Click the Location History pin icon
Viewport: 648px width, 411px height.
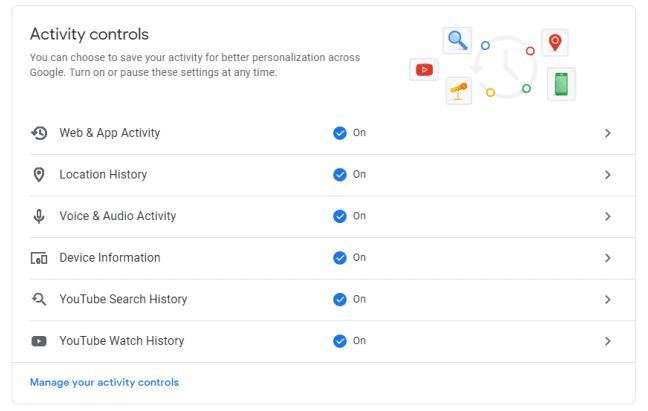pos(39,175)
